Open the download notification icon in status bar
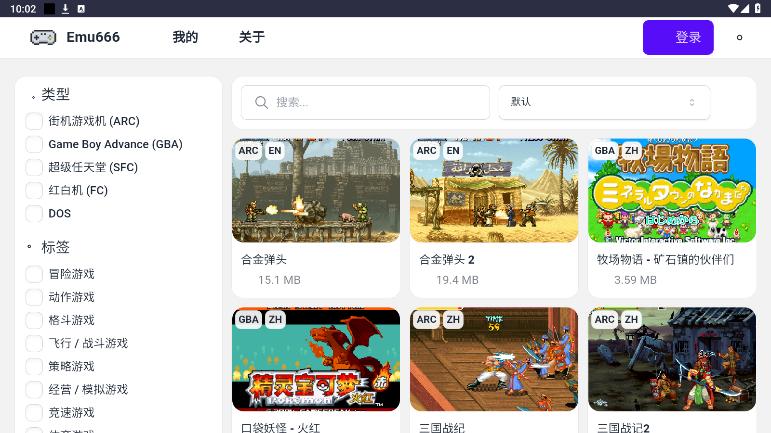 65,8
